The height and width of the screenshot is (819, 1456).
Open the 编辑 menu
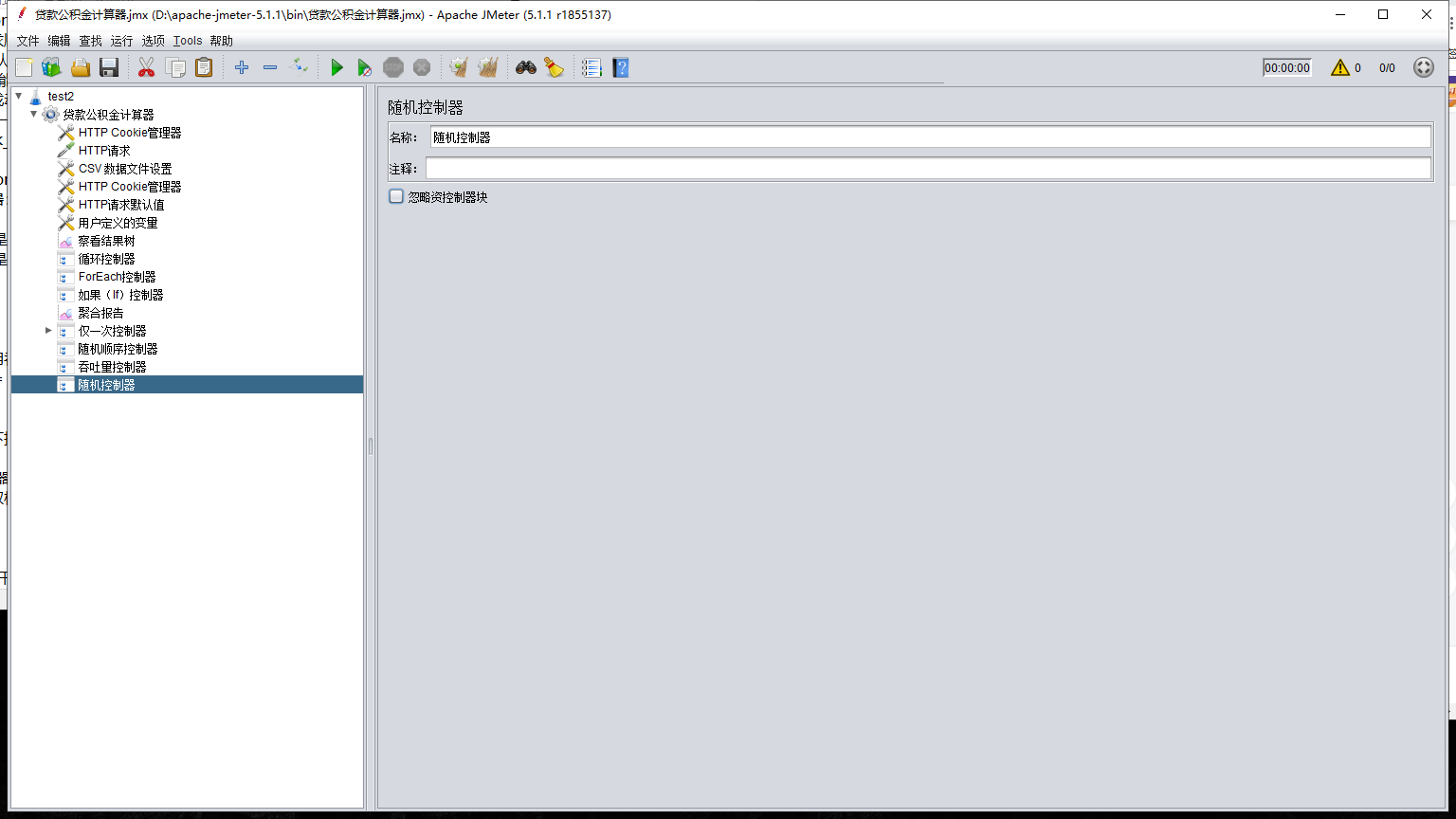tap(59, 41)
